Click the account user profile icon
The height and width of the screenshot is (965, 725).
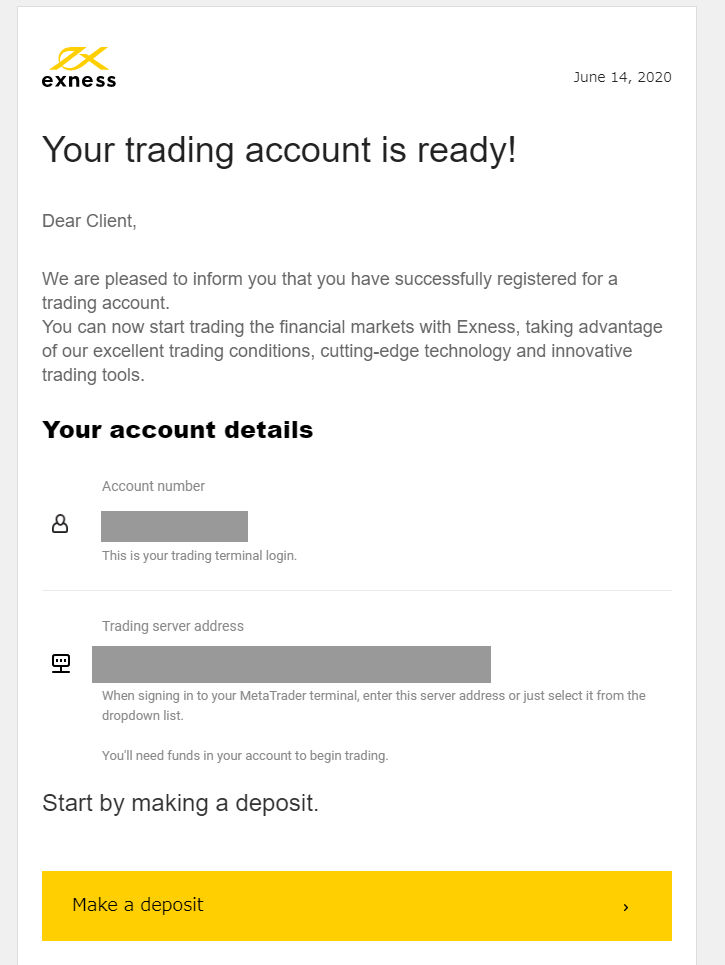click(60, 524)
